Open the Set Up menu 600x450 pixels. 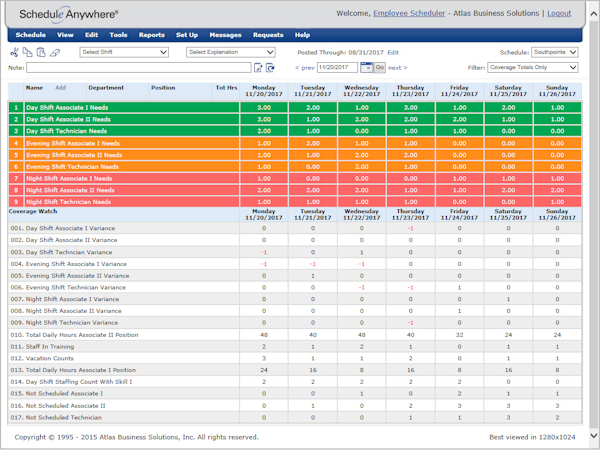tap(187, 35)
